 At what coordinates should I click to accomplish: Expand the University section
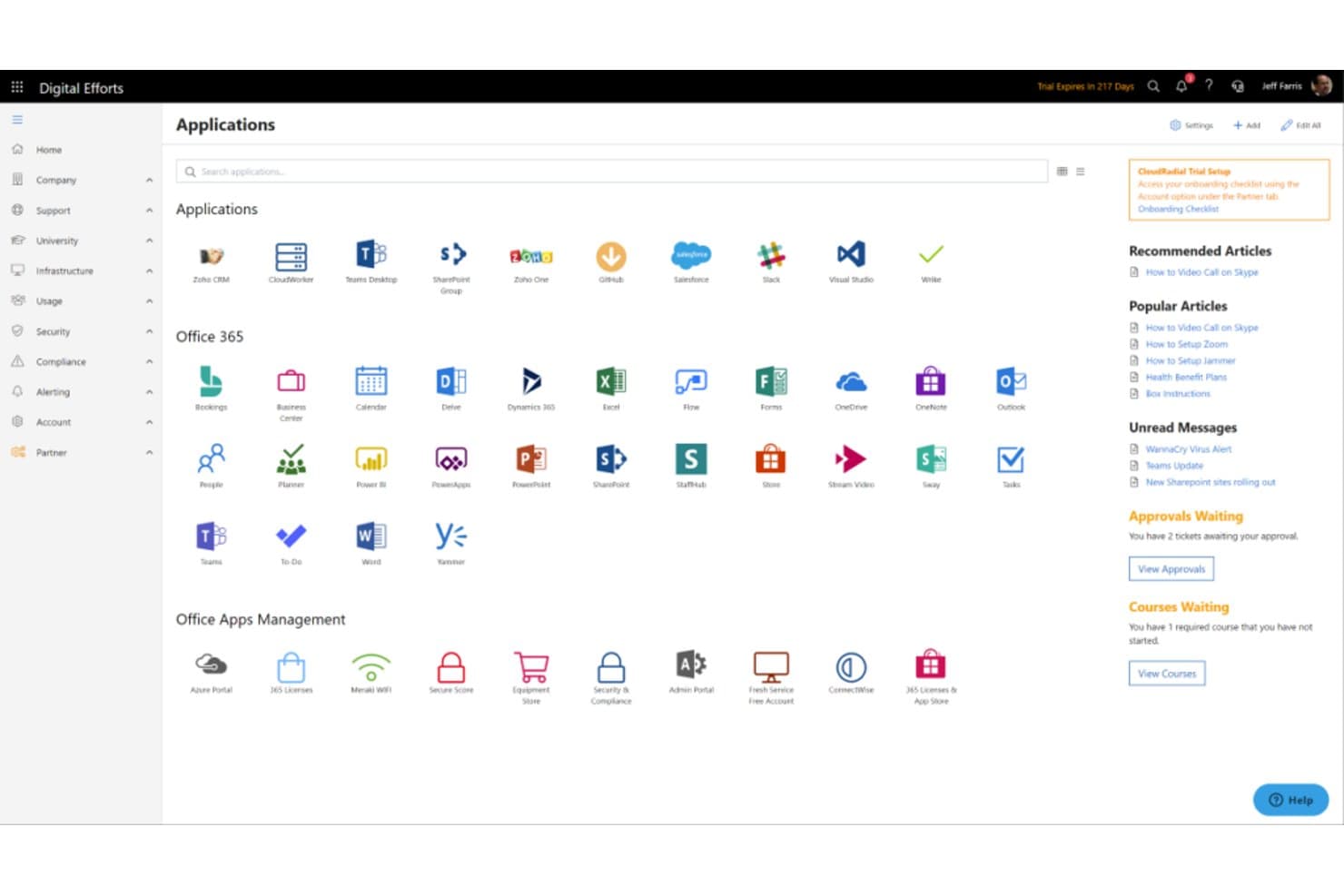(82, 241)
